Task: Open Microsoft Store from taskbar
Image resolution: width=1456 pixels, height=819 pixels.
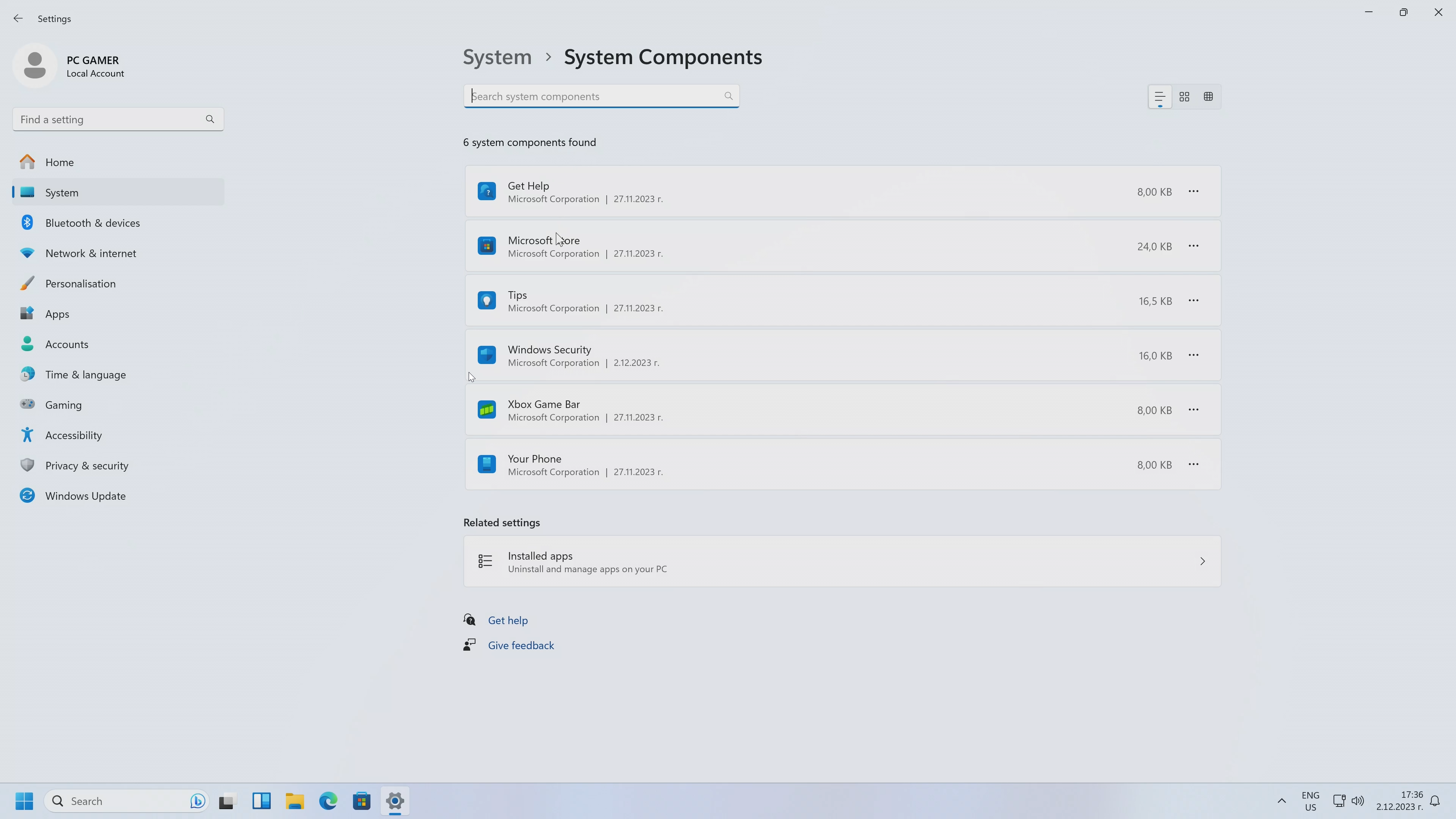Action: (362, 801)
